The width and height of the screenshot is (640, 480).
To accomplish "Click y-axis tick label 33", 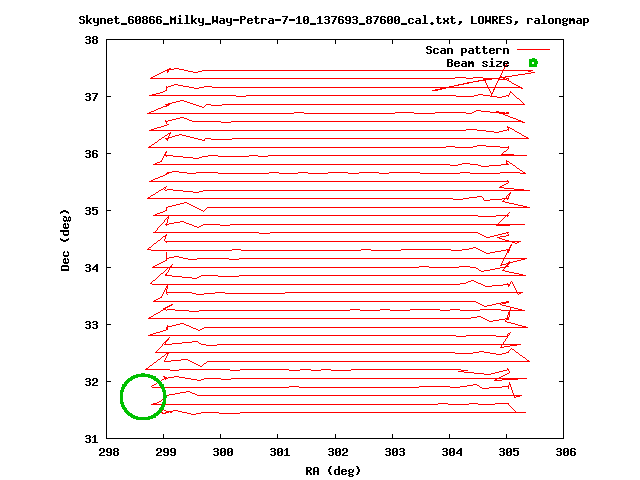I will pyautogui.click(x=91, y=325).
